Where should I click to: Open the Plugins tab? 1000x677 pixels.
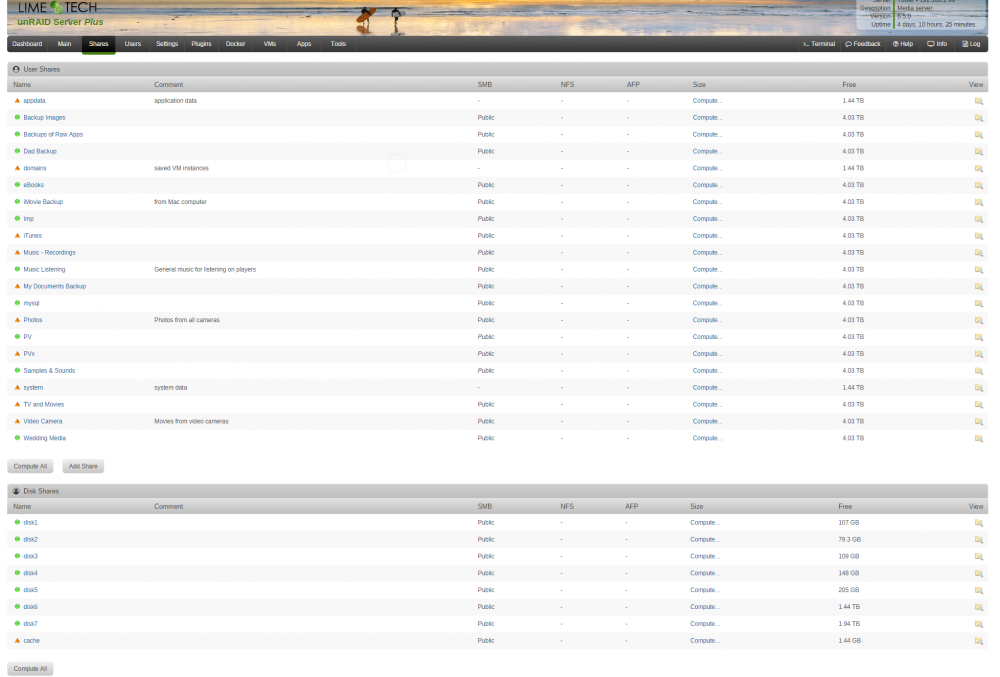(x=202, y=44)
